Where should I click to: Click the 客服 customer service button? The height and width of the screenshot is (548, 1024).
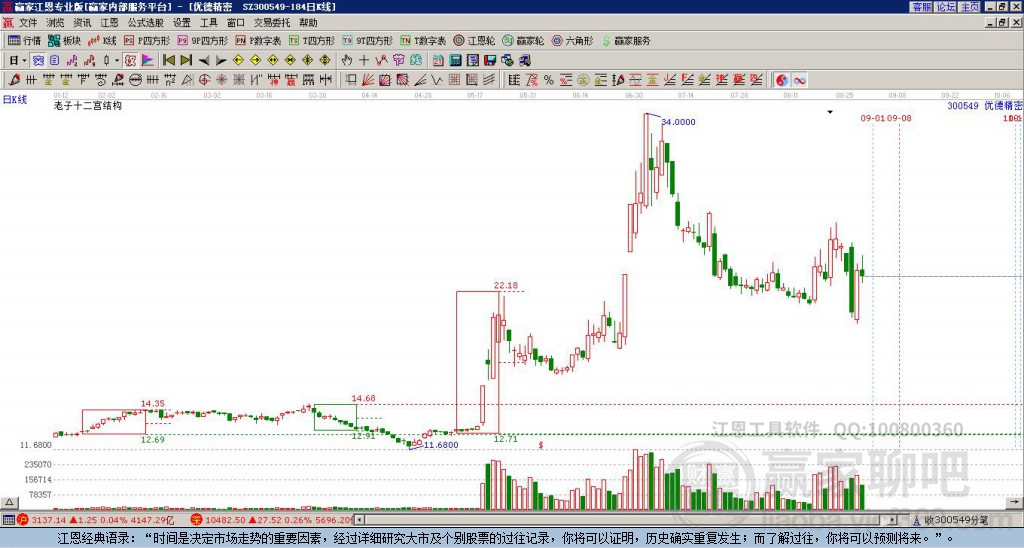click(922, 7)
